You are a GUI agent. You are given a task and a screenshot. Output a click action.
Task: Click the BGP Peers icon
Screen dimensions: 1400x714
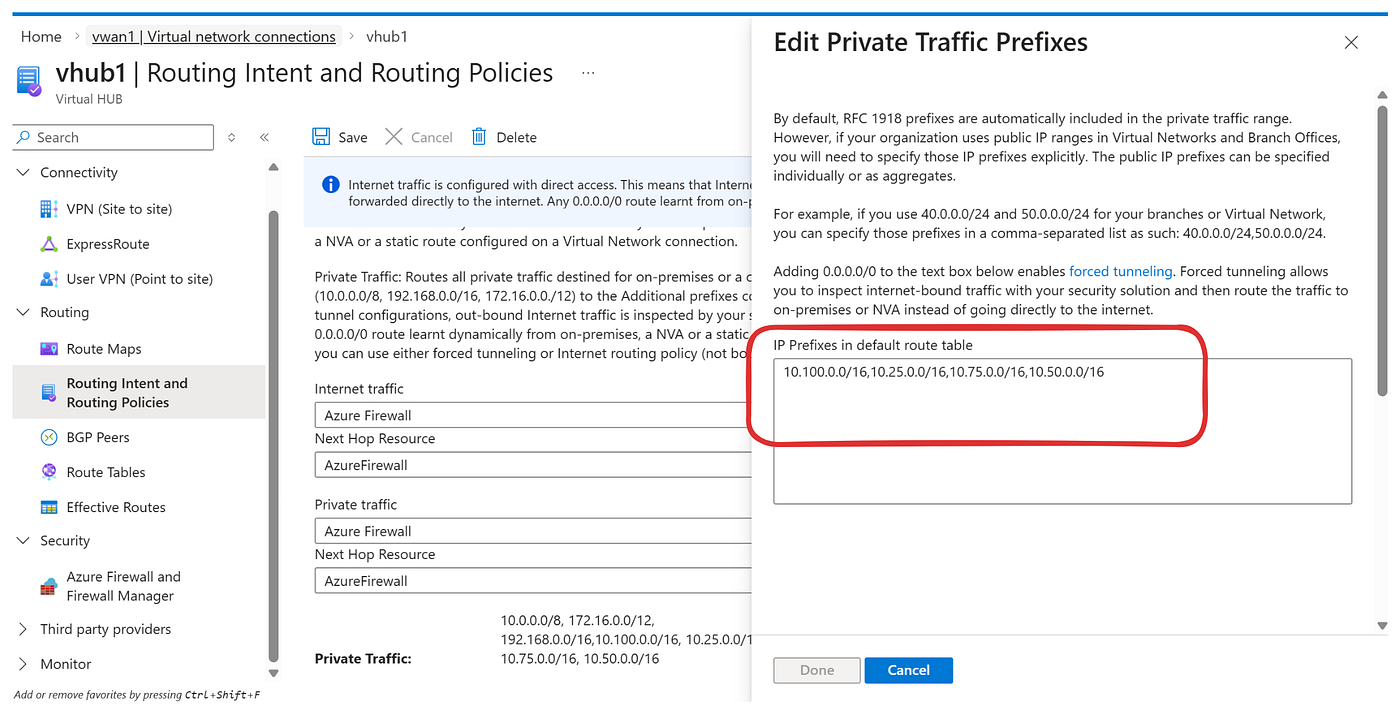49,437
